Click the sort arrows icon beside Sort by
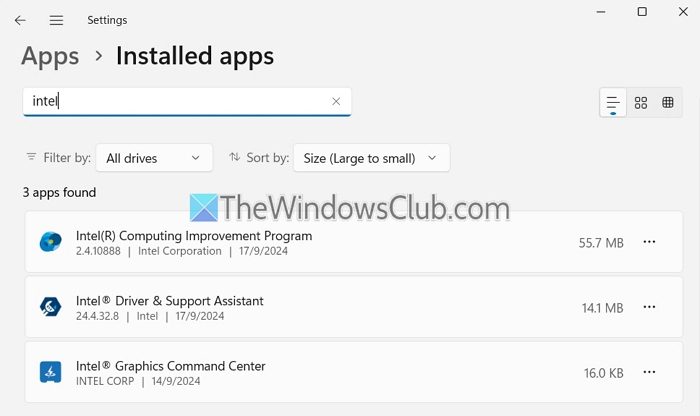The width and height of the screenshot is (700, 416). tap(234, 157)
